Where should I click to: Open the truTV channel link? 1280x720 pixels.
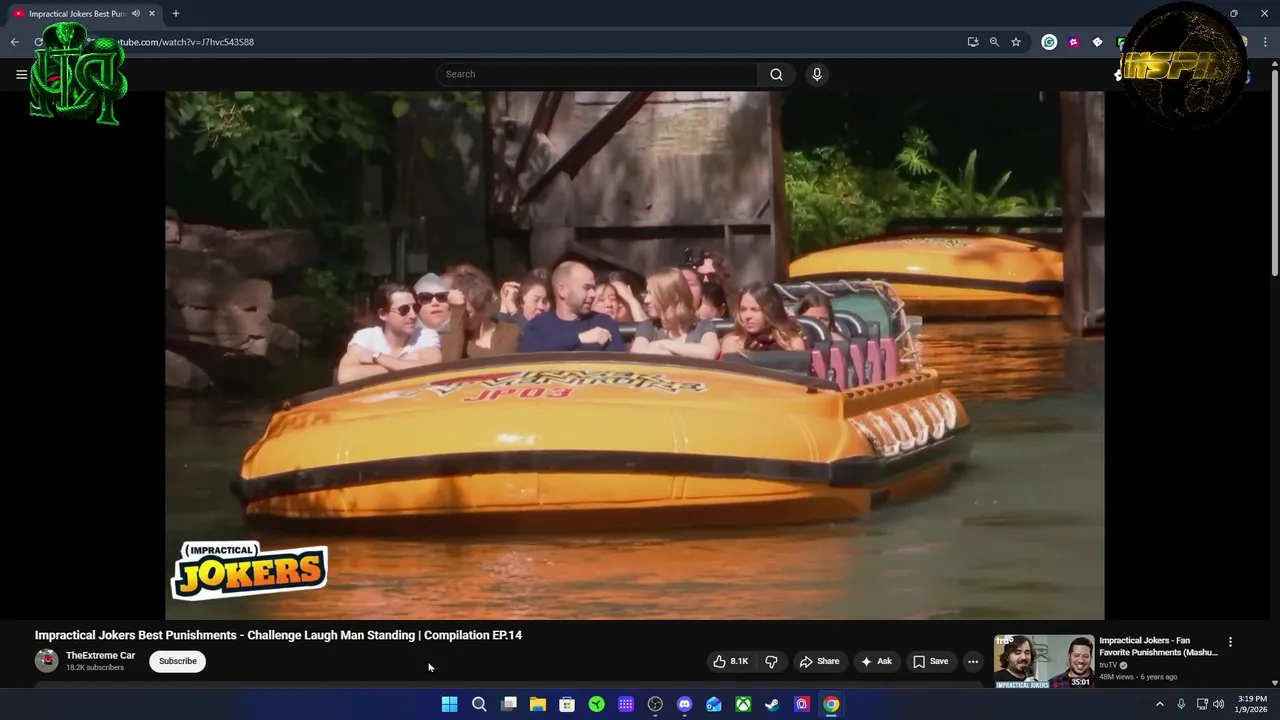click(x=1108, y=665)
